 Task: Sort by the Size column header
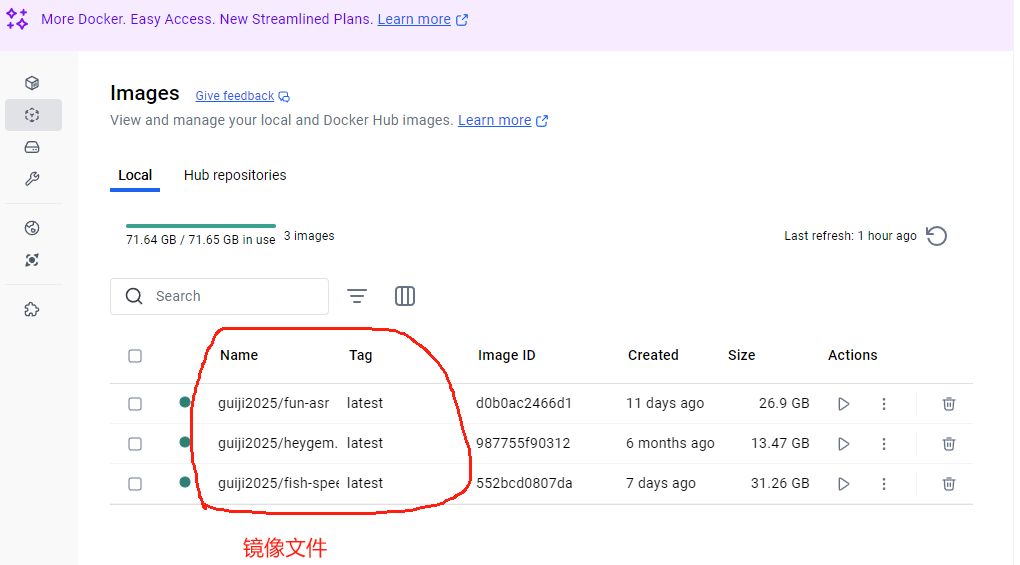(742, 355)
